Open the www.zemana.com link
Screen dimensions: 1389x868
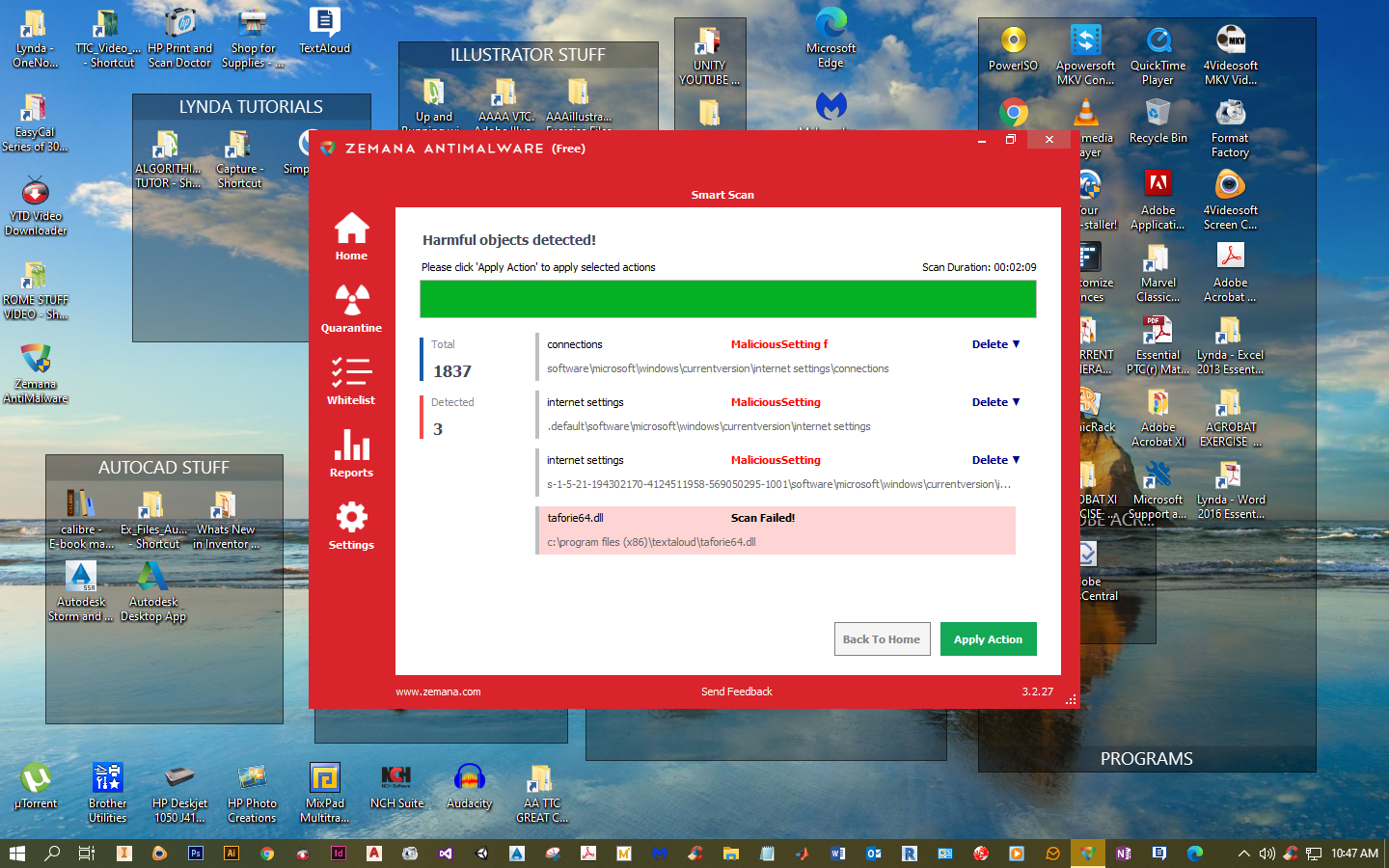(x=438, y=692)
